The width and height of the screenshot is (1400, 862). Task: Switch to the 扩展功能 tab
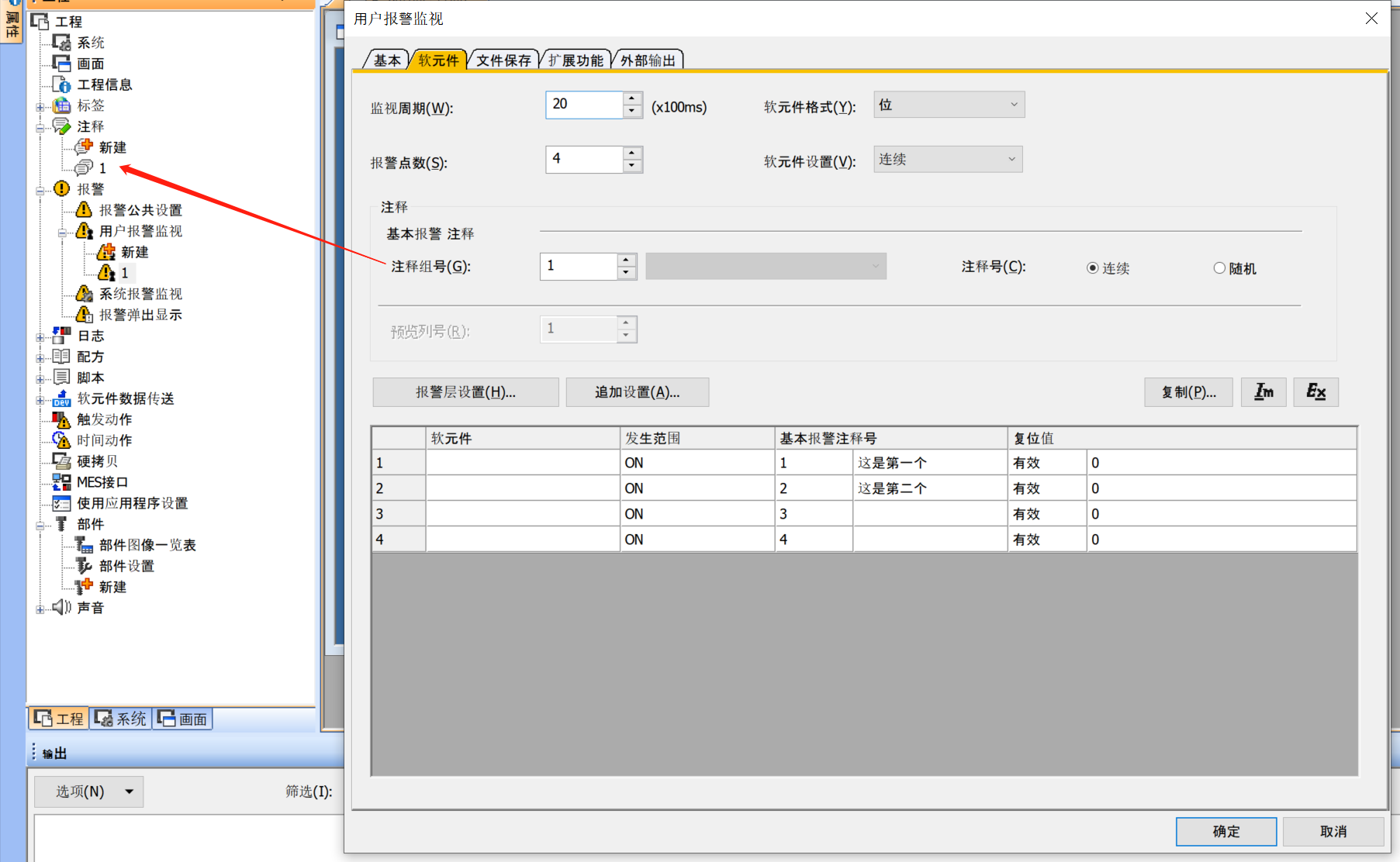pyautogui.click(x=575, y=60)
